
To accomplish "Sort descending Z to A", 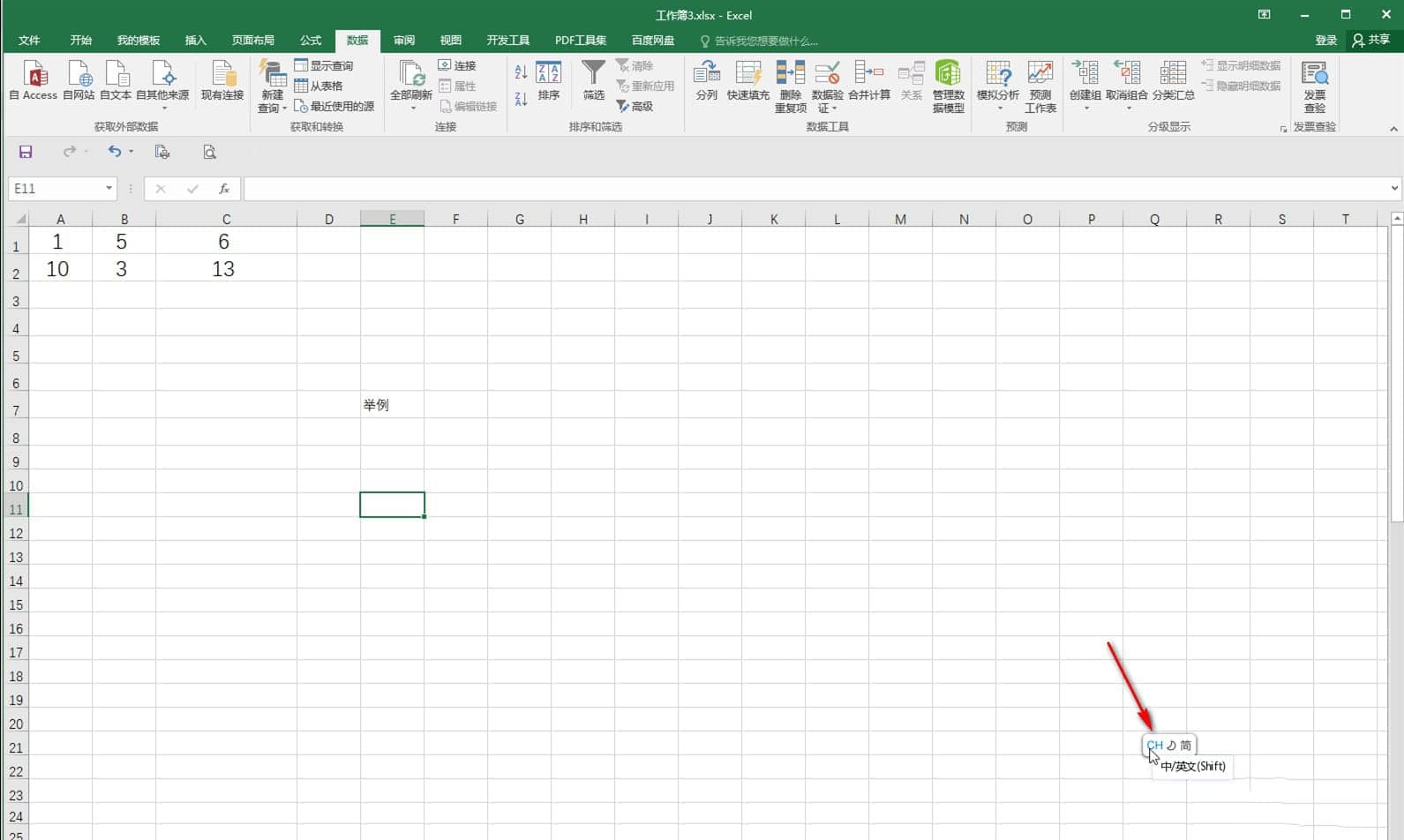I will (x=521, y=99).
